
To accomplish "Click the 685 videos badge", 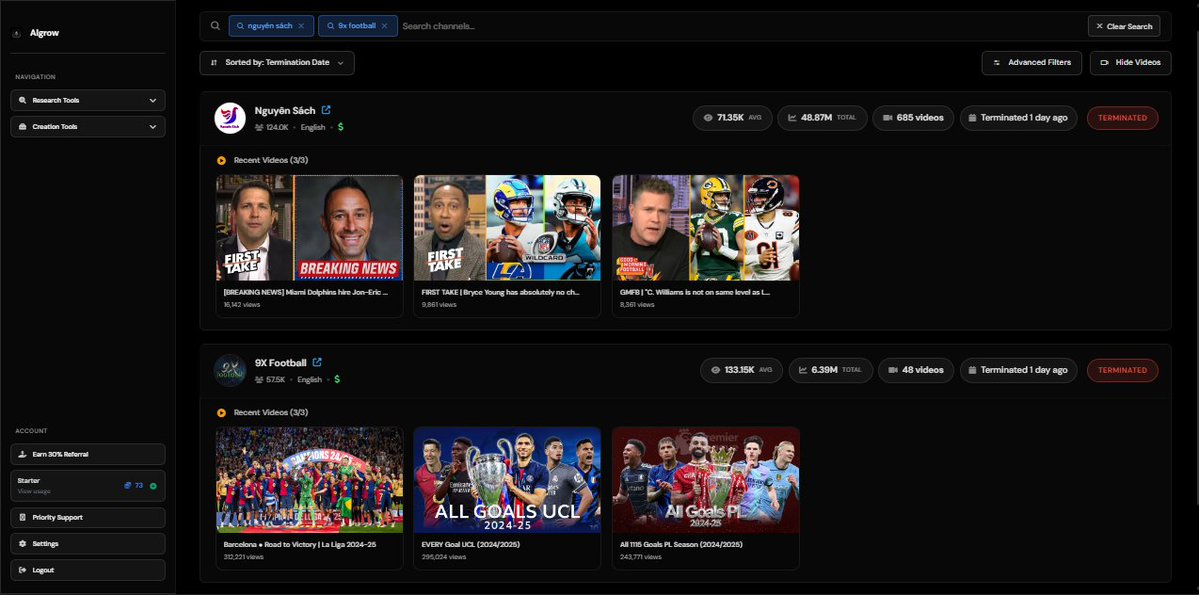I will coord(913,118).
